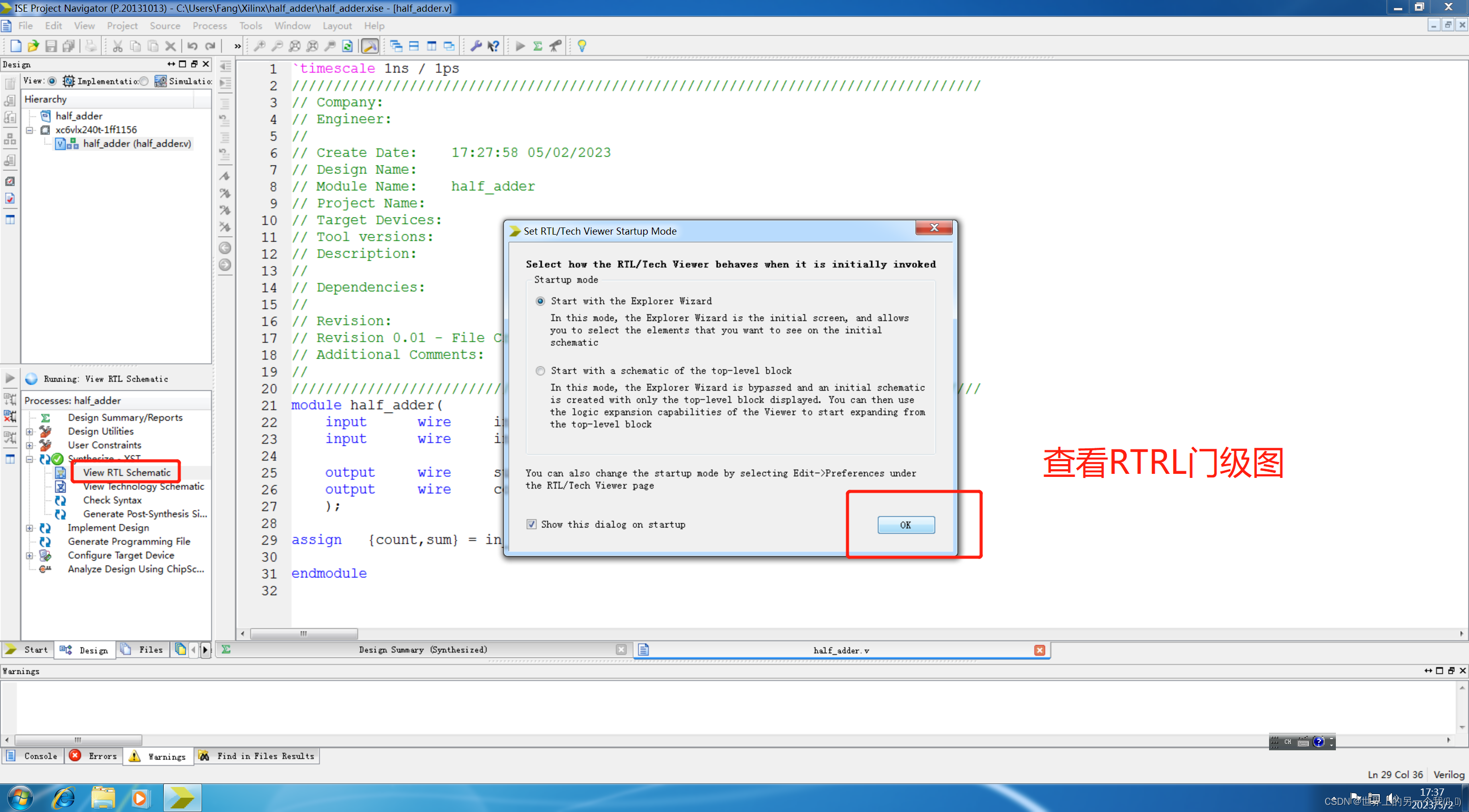Viewport: 1469px width, 812px height.
Task: Switch to the Console tab
Action: click(x=33, y=756)
